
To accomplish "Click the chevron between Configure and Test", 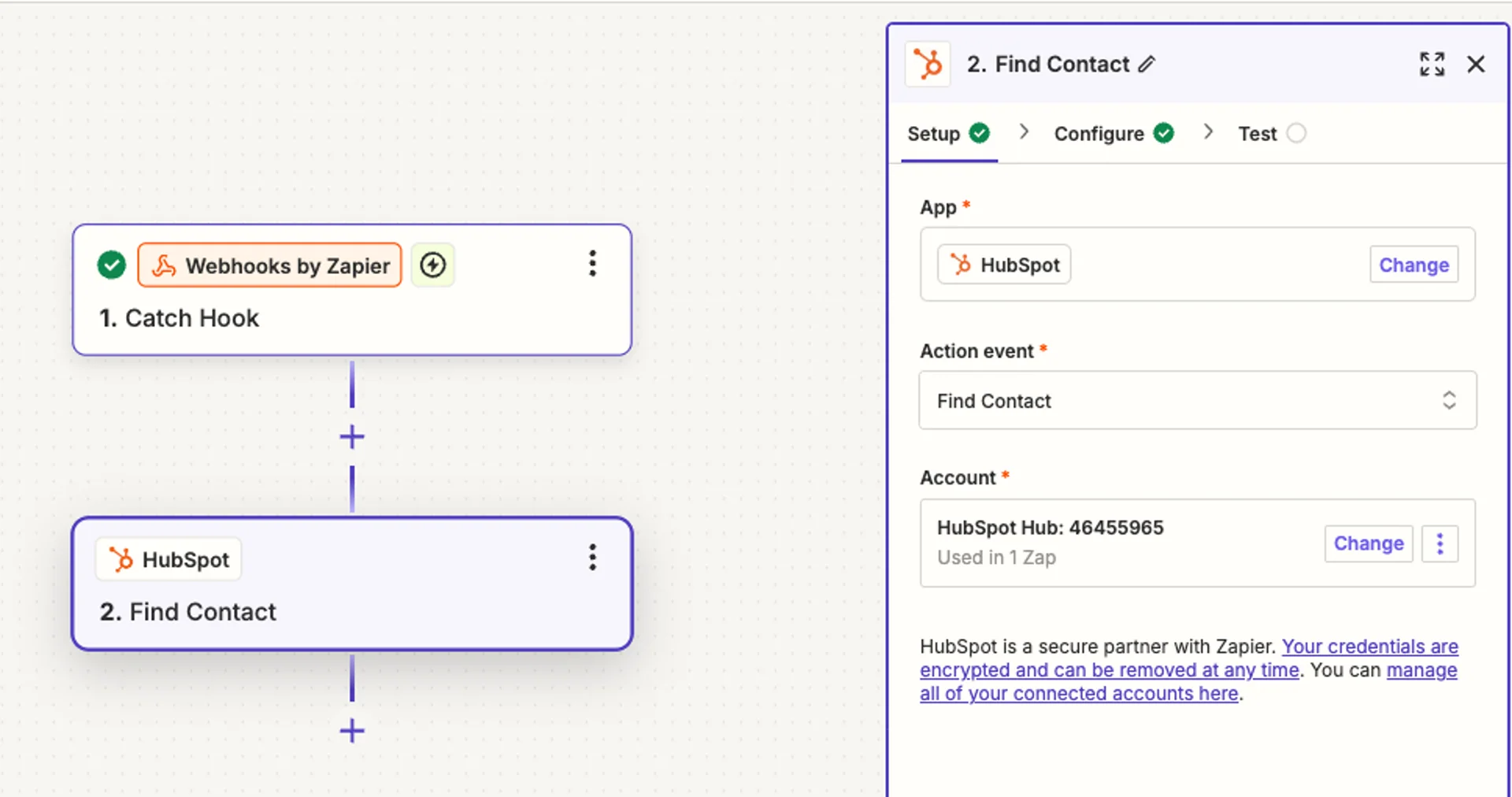I will point(1208,132).
